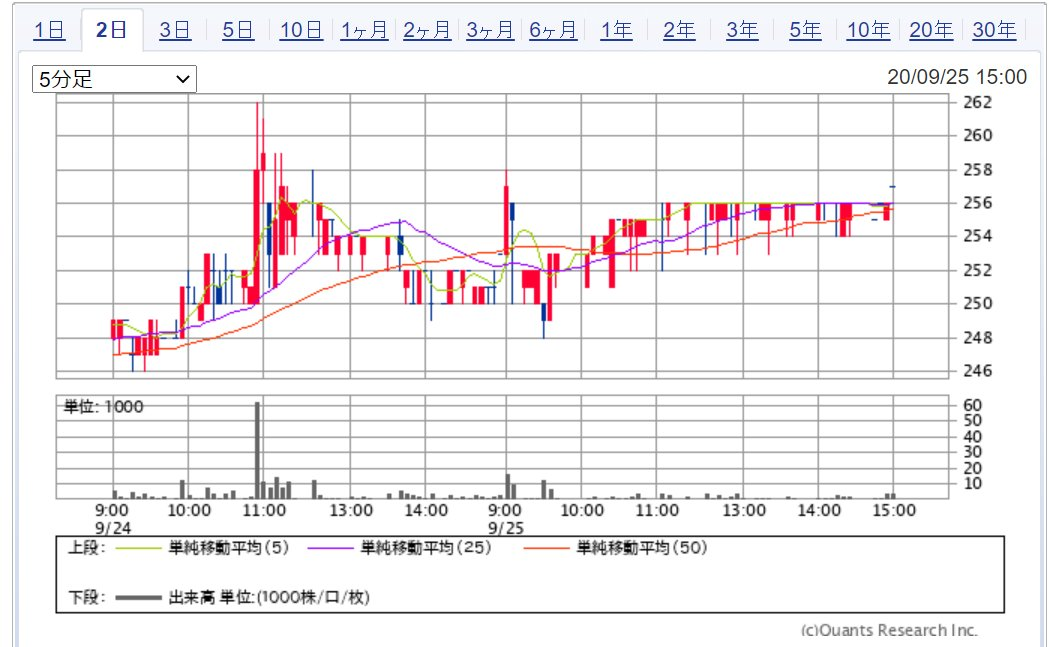The height and width of the screenshot is (647, 1049).
Task: Show the 30年 chart
Action: (994, 30)
